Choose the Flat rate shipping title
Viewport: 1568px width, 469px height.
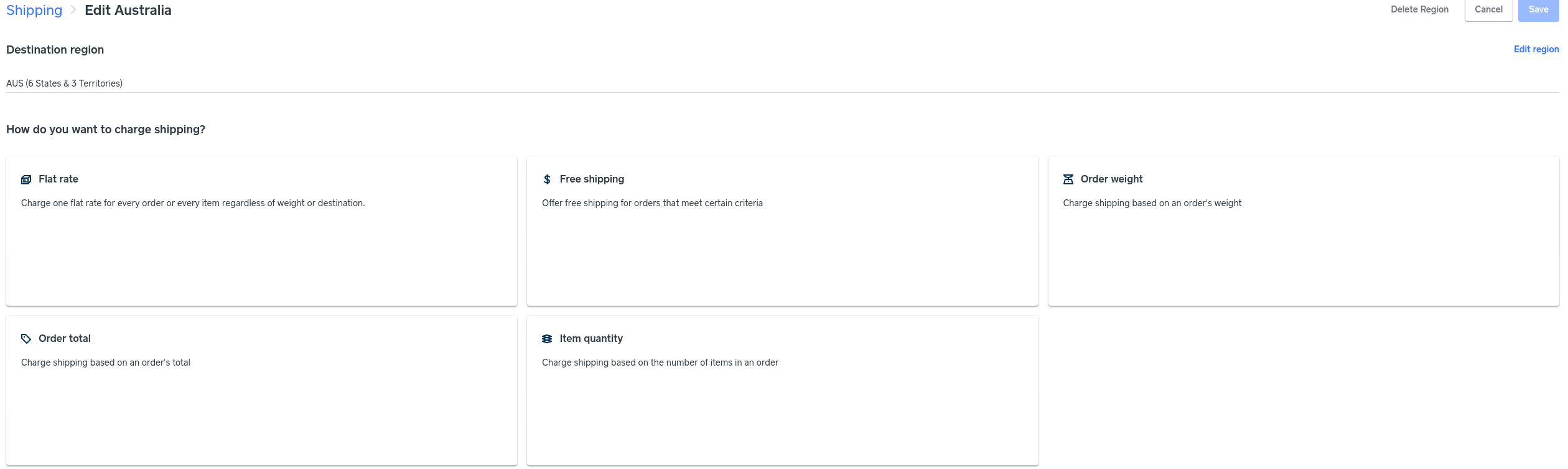[x=58, y=179]
